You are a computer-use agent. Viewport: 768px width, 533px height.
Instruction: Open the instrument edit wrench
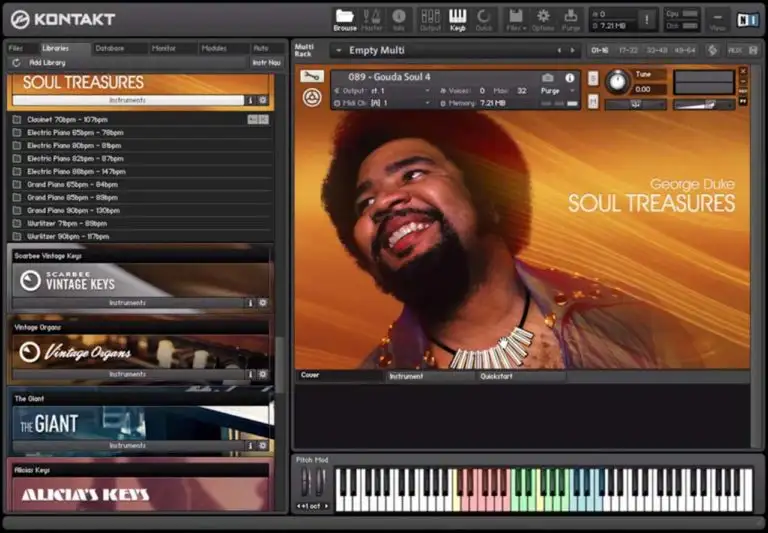(x=312, y=76)
